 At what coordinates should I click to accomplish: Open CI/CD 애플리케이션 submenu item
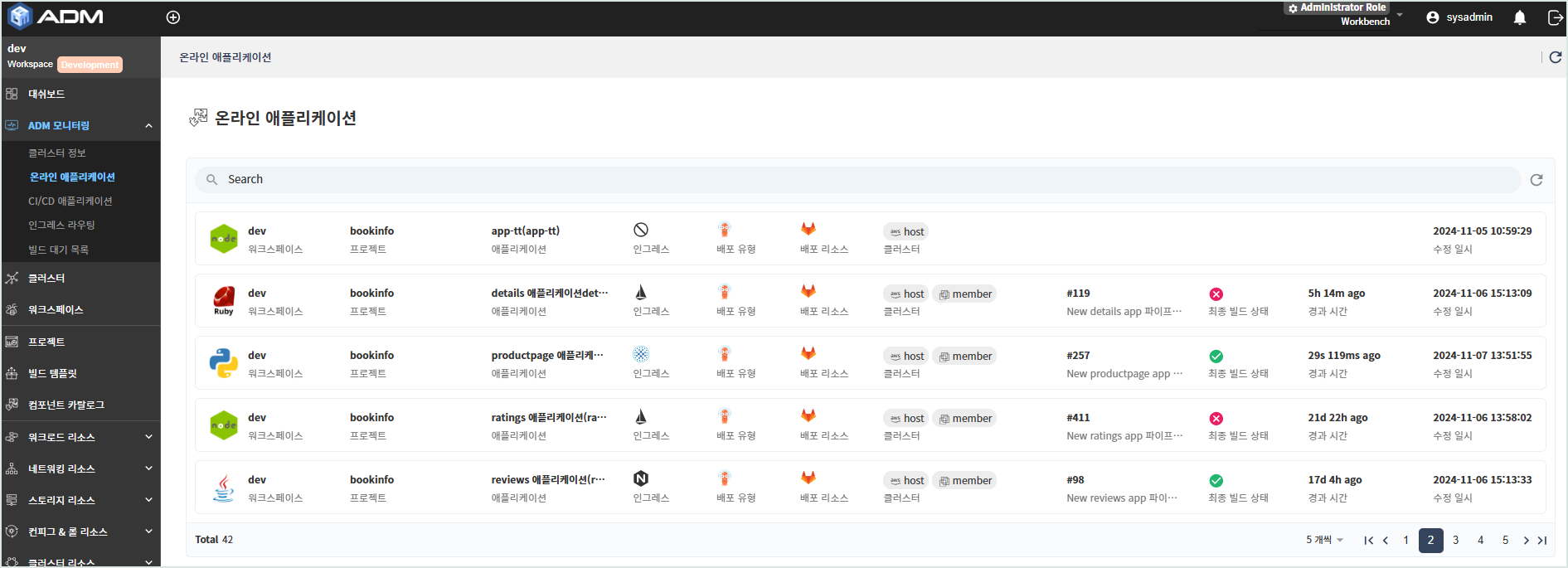(70, 201)
